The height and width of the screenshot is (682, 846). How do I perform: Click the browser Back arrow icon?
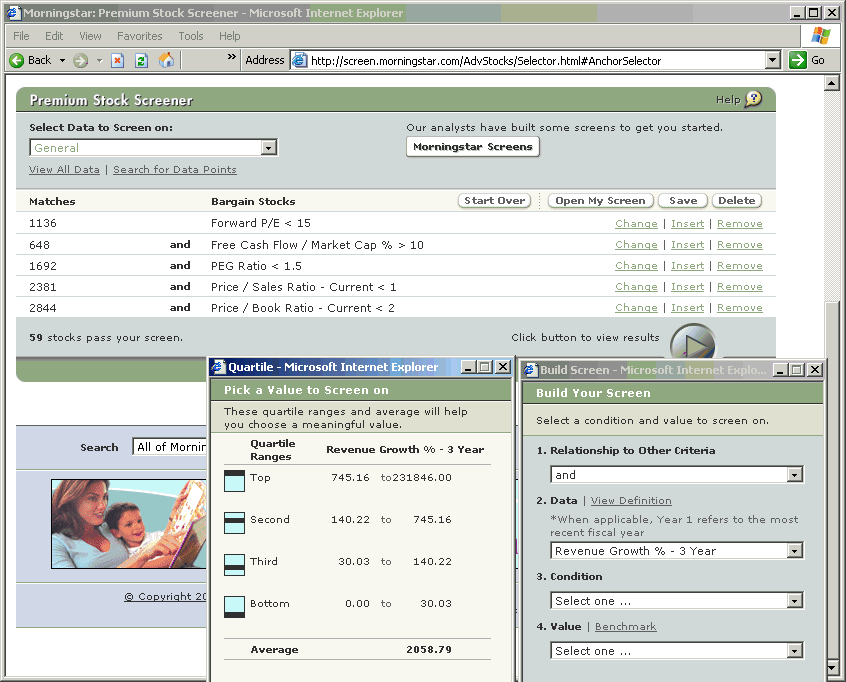click(17, 60)
